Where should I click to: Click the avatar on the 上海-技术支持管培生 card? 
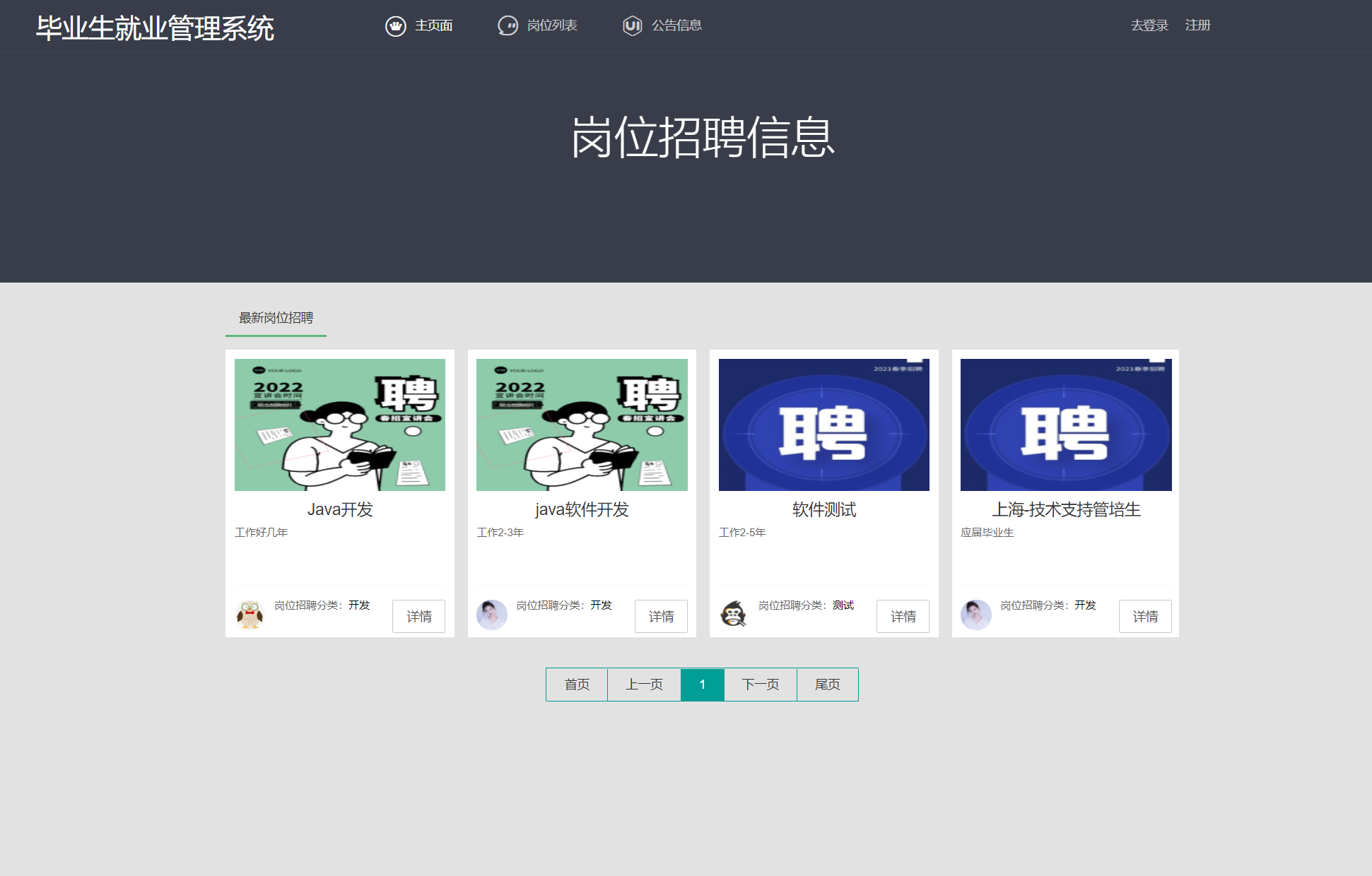pos(976,615)
